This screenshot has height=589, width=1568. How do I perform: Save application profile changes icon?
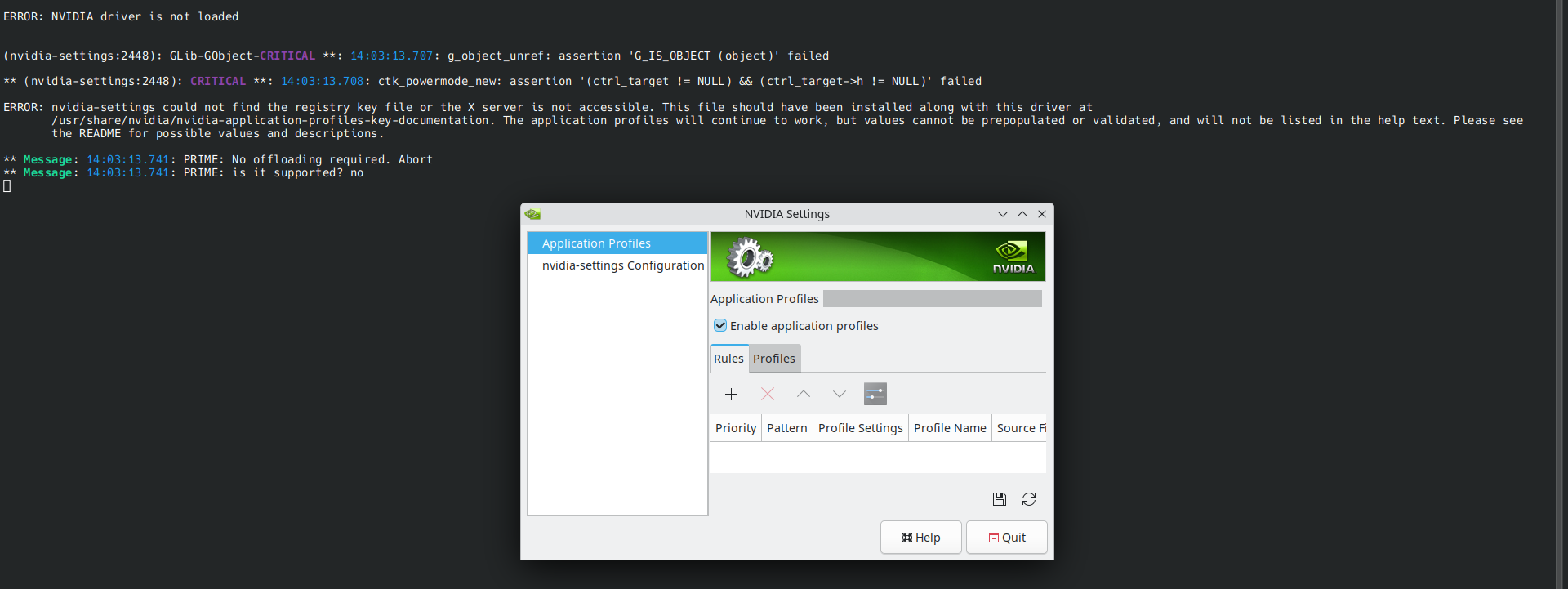click(x=1000, y=499)
